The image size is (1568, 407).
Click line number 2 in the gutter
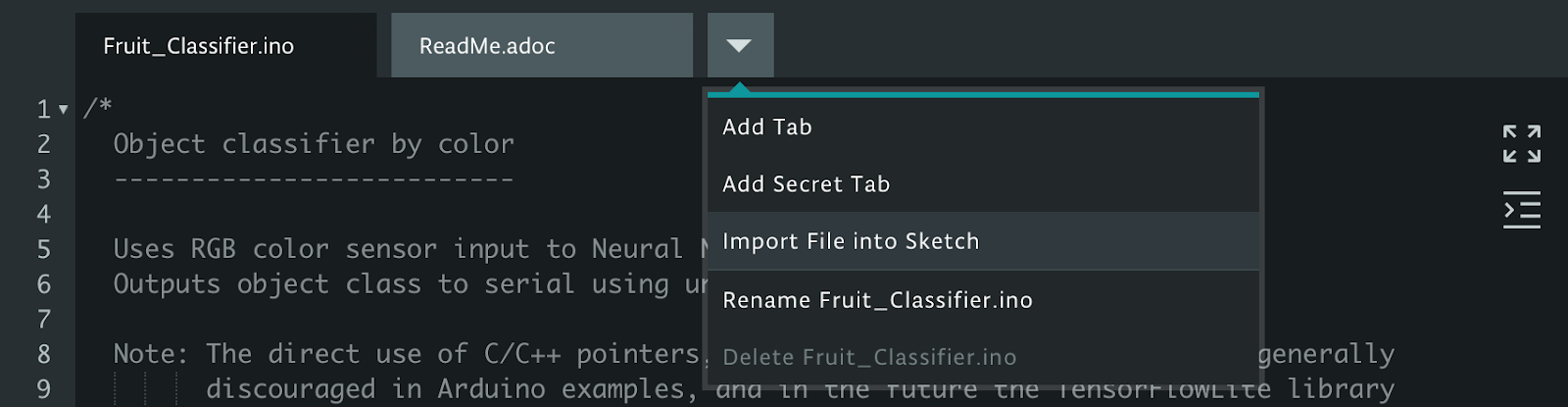(44, 144)
